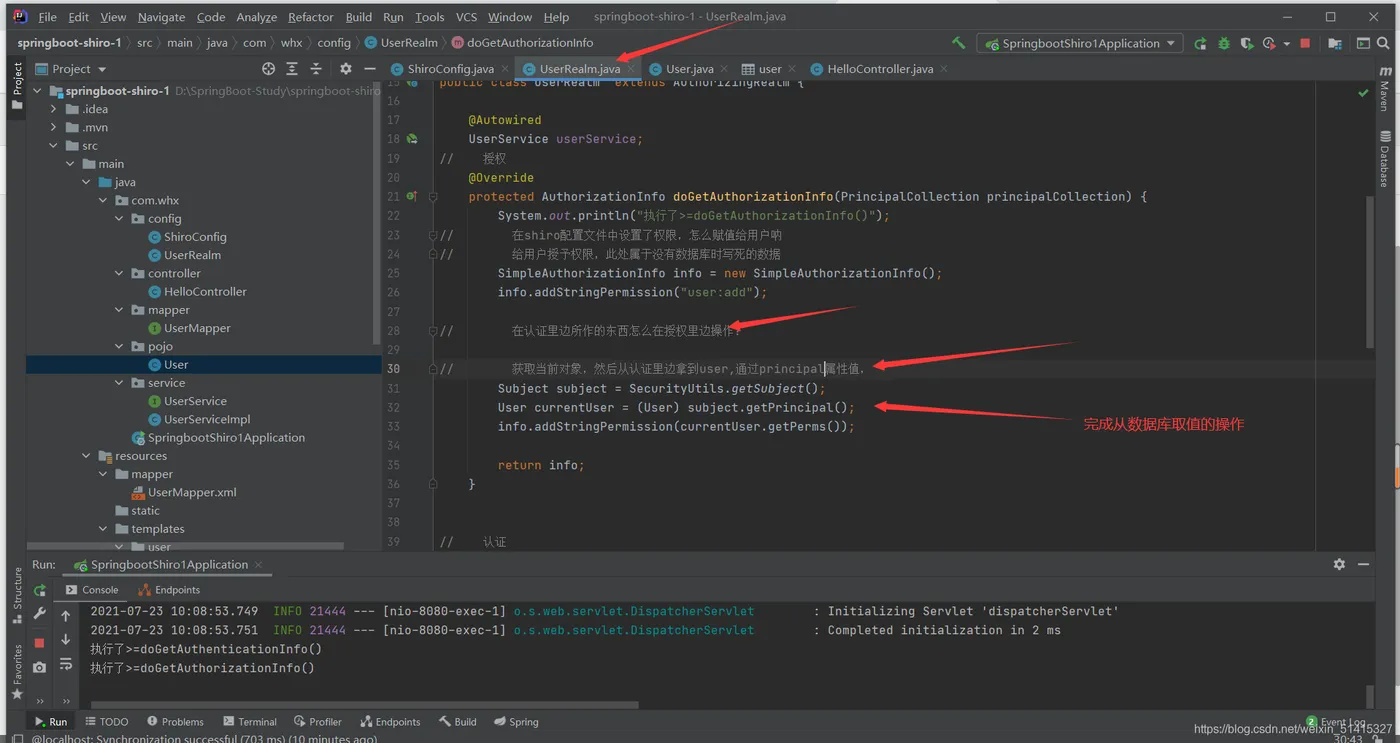This screenshot has height=743, width=1400.
Task: Rerun application in Run panel
Action: [40, 590]
